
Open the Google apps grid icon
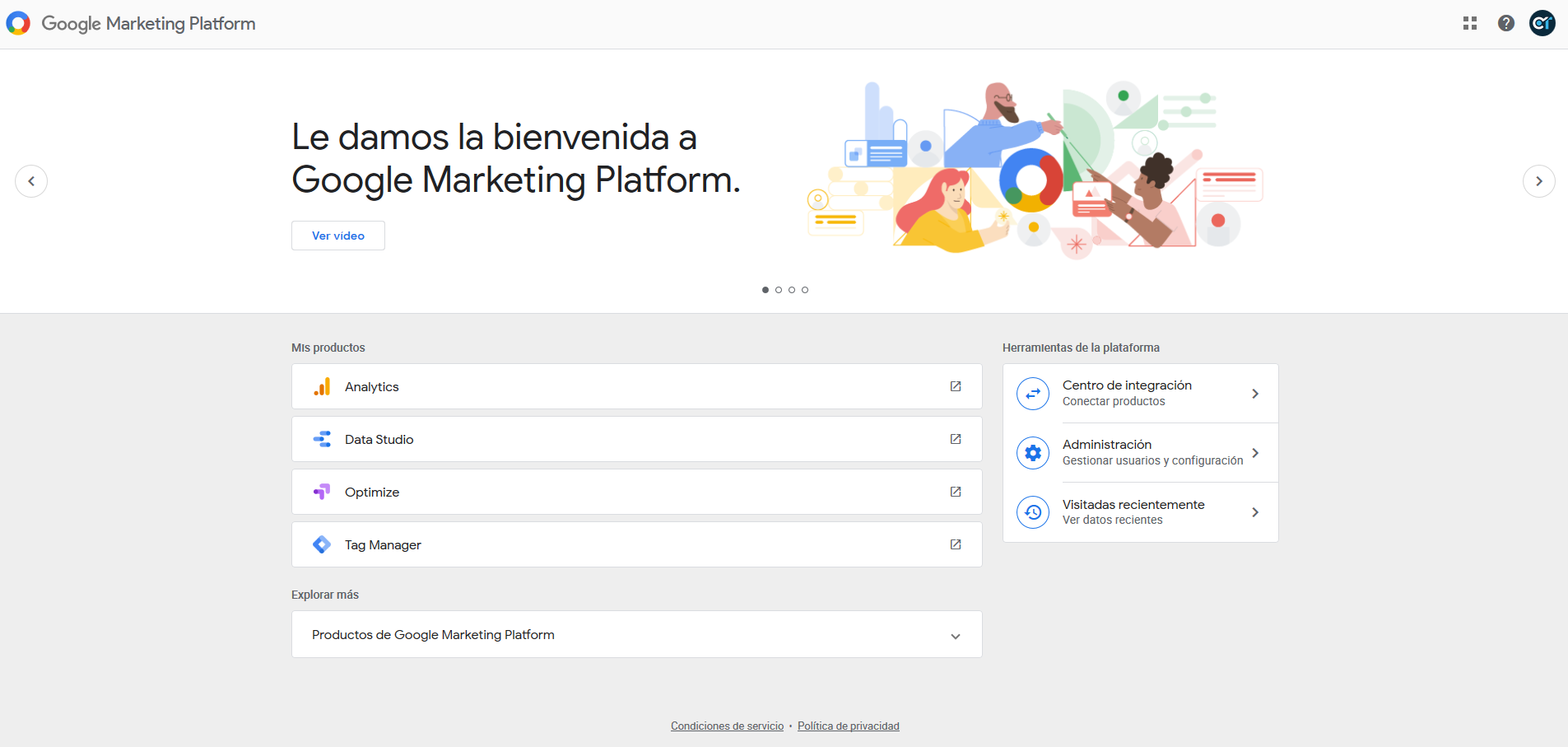click(1470, 22)
